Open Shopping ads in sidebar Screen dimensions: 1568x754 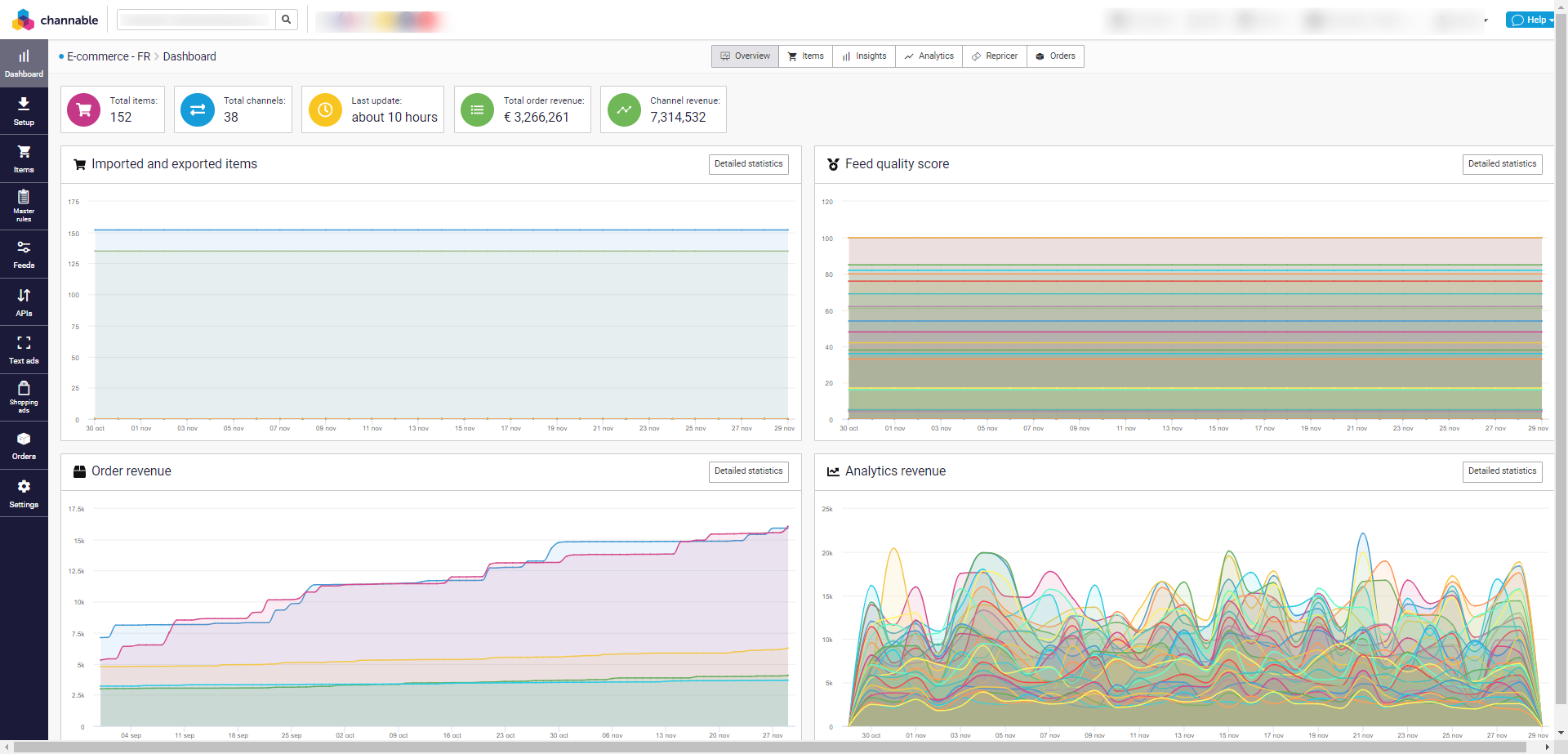pyautogui.click(x=24, y=397)
